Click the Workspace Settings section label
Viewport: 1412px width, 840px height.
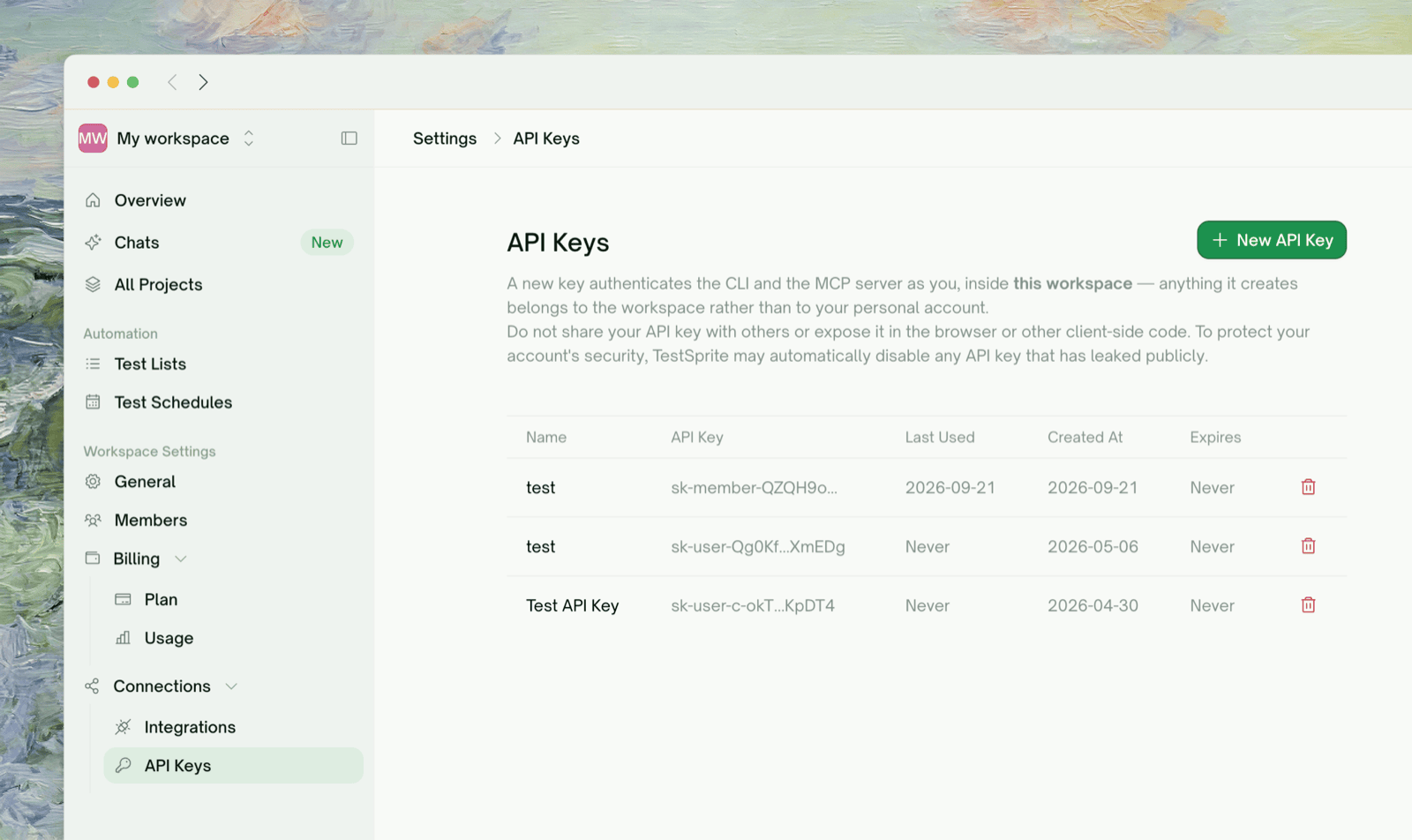[x=149, y=452]
